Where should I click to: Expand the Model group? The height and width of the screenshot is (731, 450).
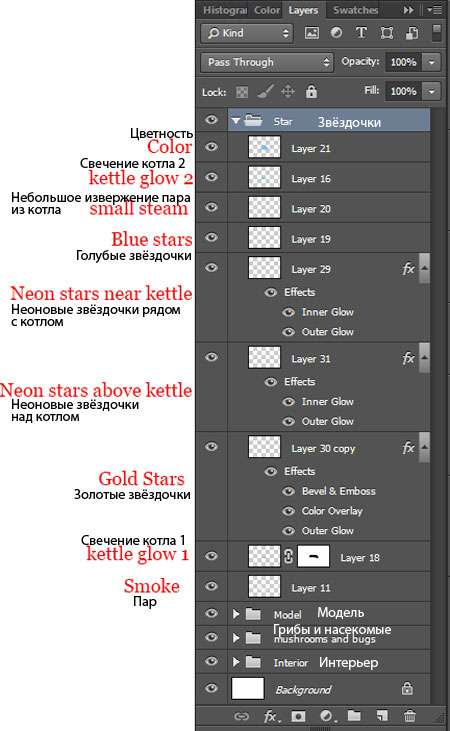coord(236,614)
